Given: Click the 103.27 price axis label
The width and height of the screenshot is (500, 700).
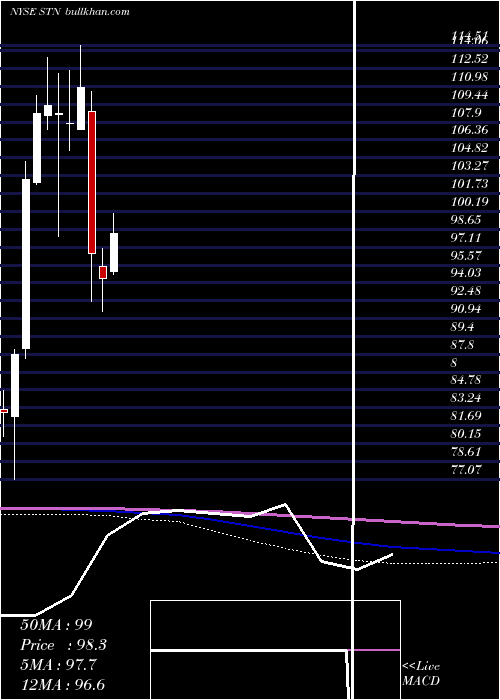Looking at the screenshot, I should click(x=469, y=166).
